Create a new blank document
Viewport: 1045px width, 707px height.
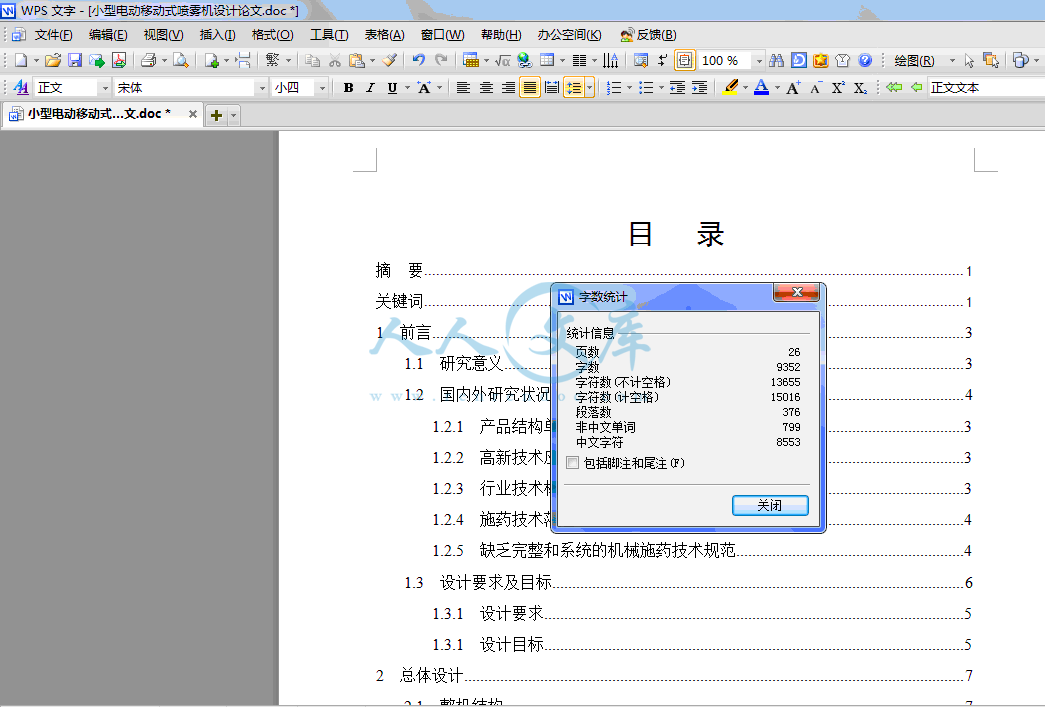coord(21,61)
